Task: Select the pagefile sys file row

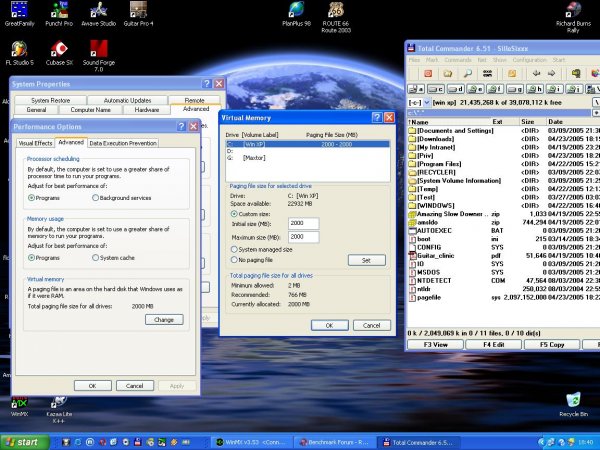Action: pyautogui.click(x=503, y=297)
